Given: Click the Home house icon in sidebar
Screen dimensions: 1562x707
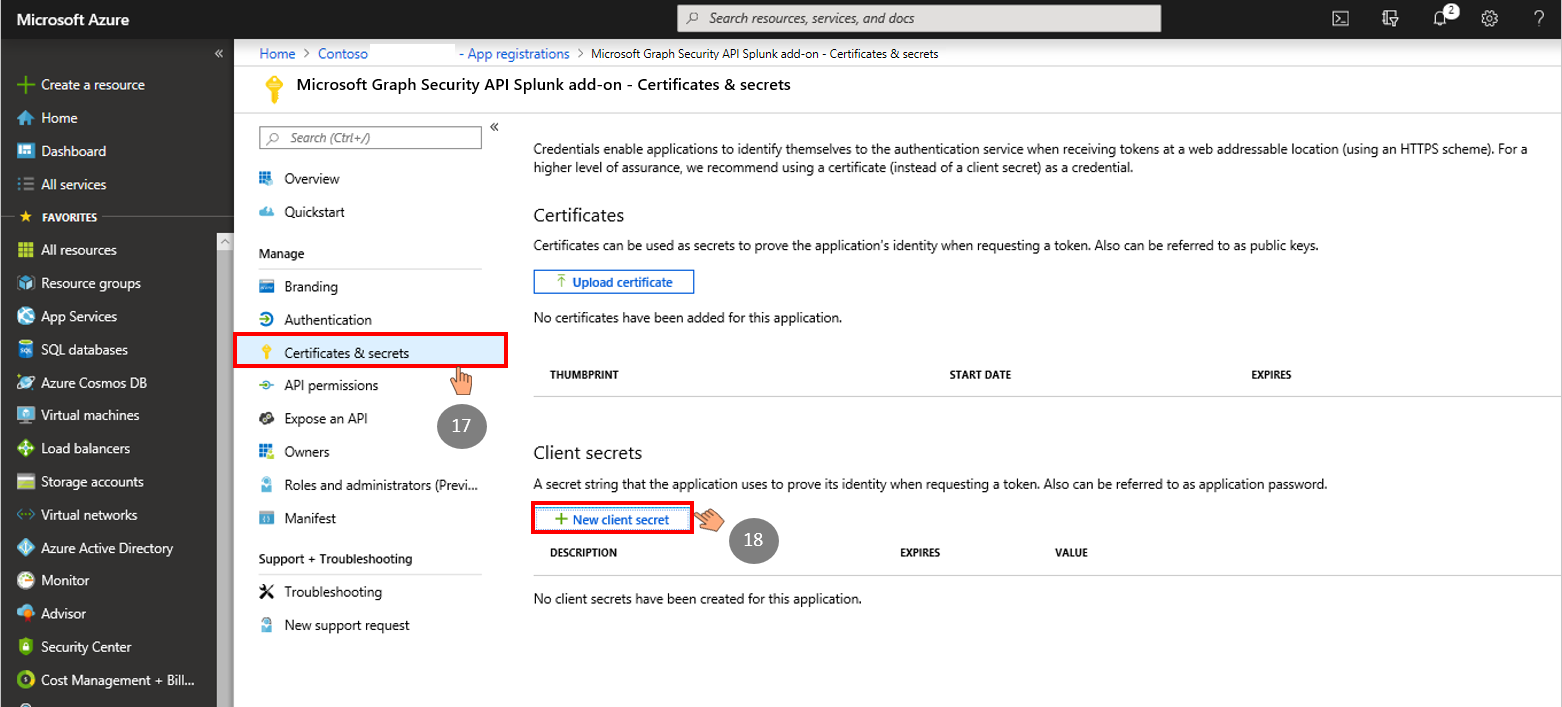Looking at the screenshot, I should (x=26, y=118).
